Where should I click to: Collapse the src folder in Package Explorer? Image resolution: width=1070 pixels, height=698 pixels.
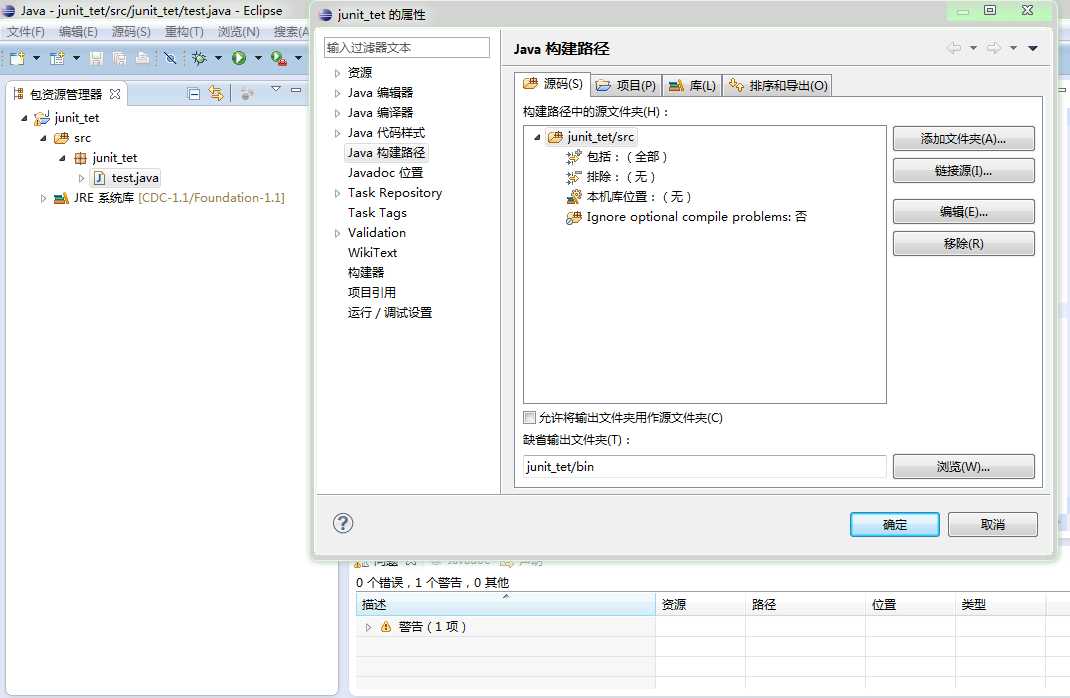(x=44, y=138)
